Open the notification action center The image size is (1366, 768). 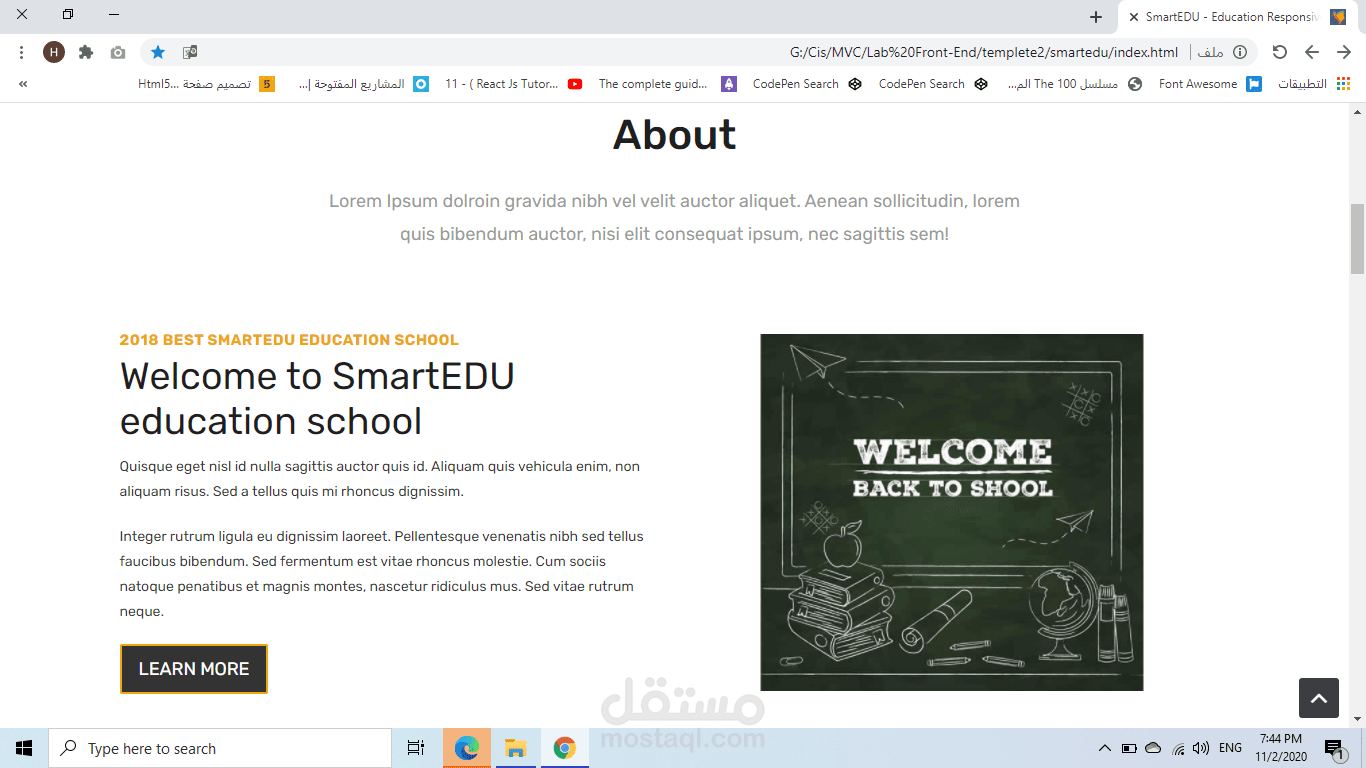coord(1333,748)
